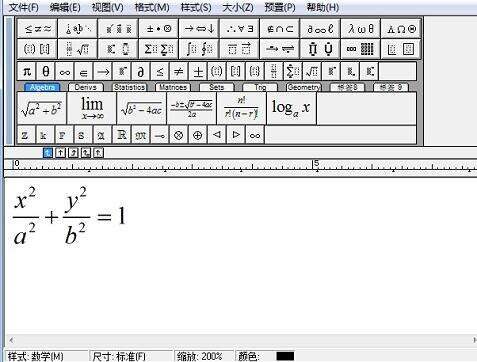
Task: Select the decimal tab stop button
Action: (98, 153)
